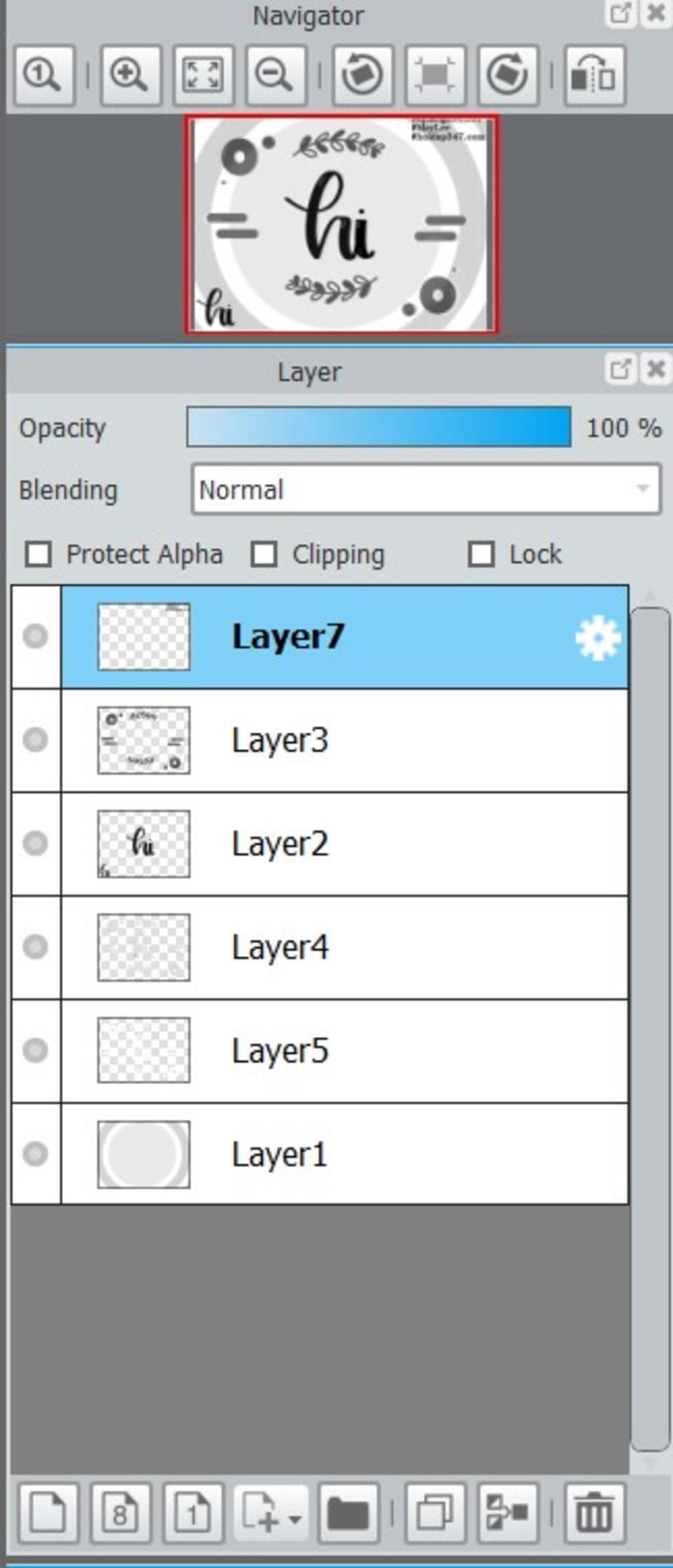Click the Navigator canvas preview thumbnail

click(341, 224)
